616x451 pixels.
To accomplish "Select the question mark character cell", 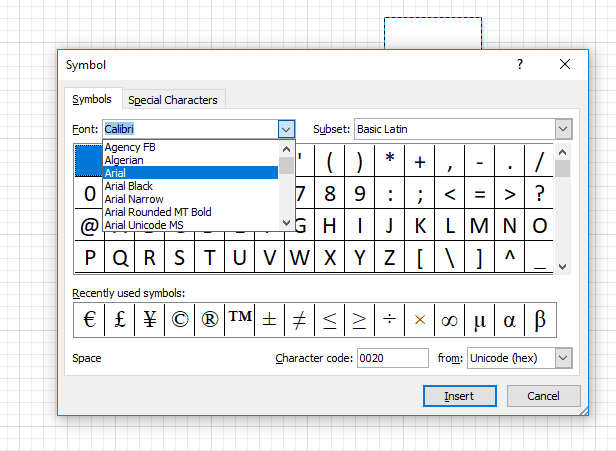I will pos(539,193).
